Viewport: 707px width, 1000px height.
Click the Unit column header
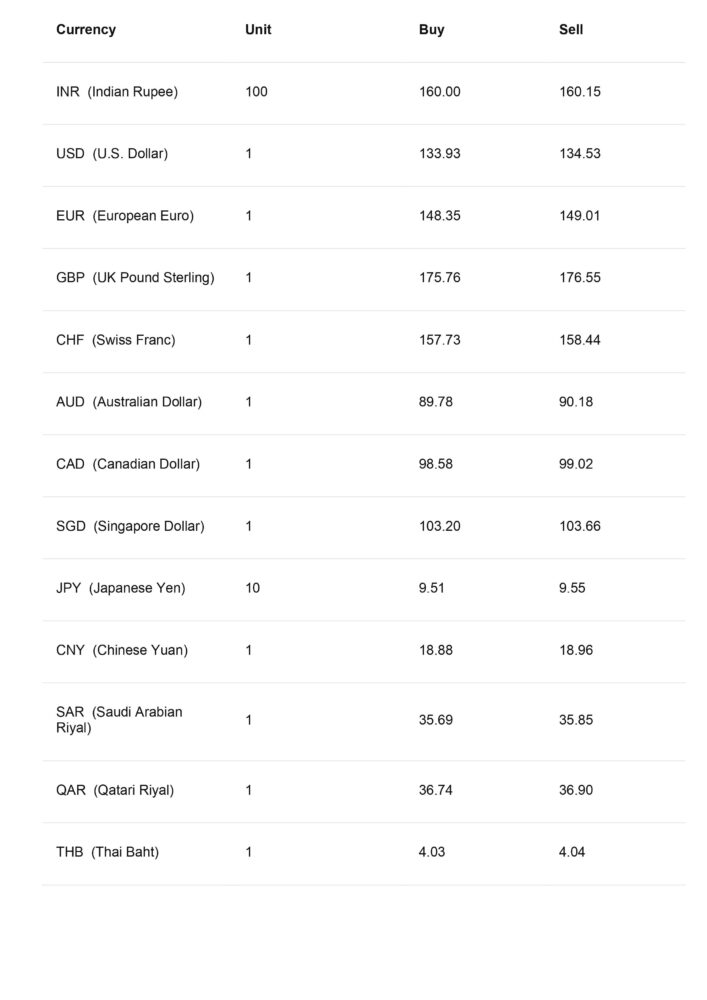[x=258, y=30]
